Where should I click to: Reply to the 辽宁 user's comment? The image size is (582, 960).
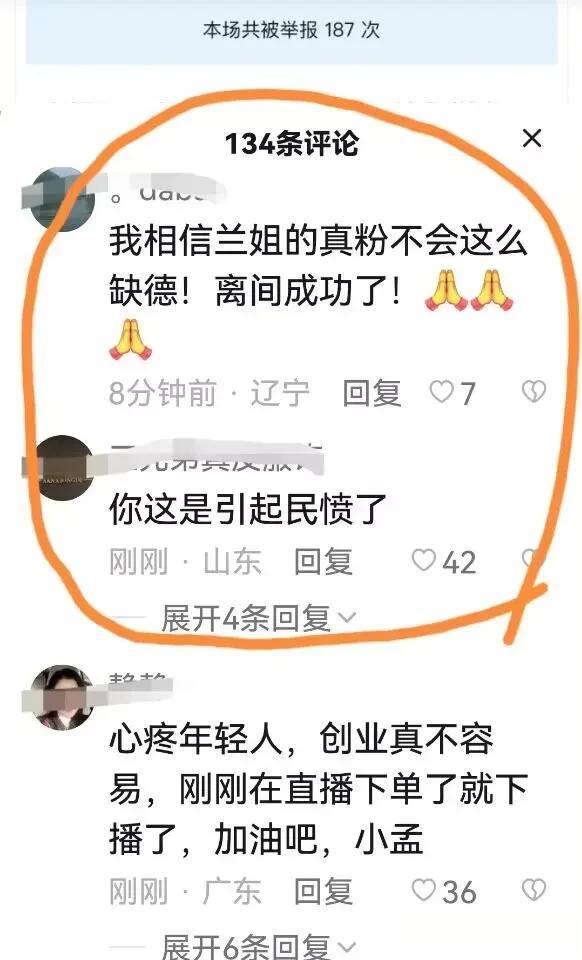(x=371, y=392)
